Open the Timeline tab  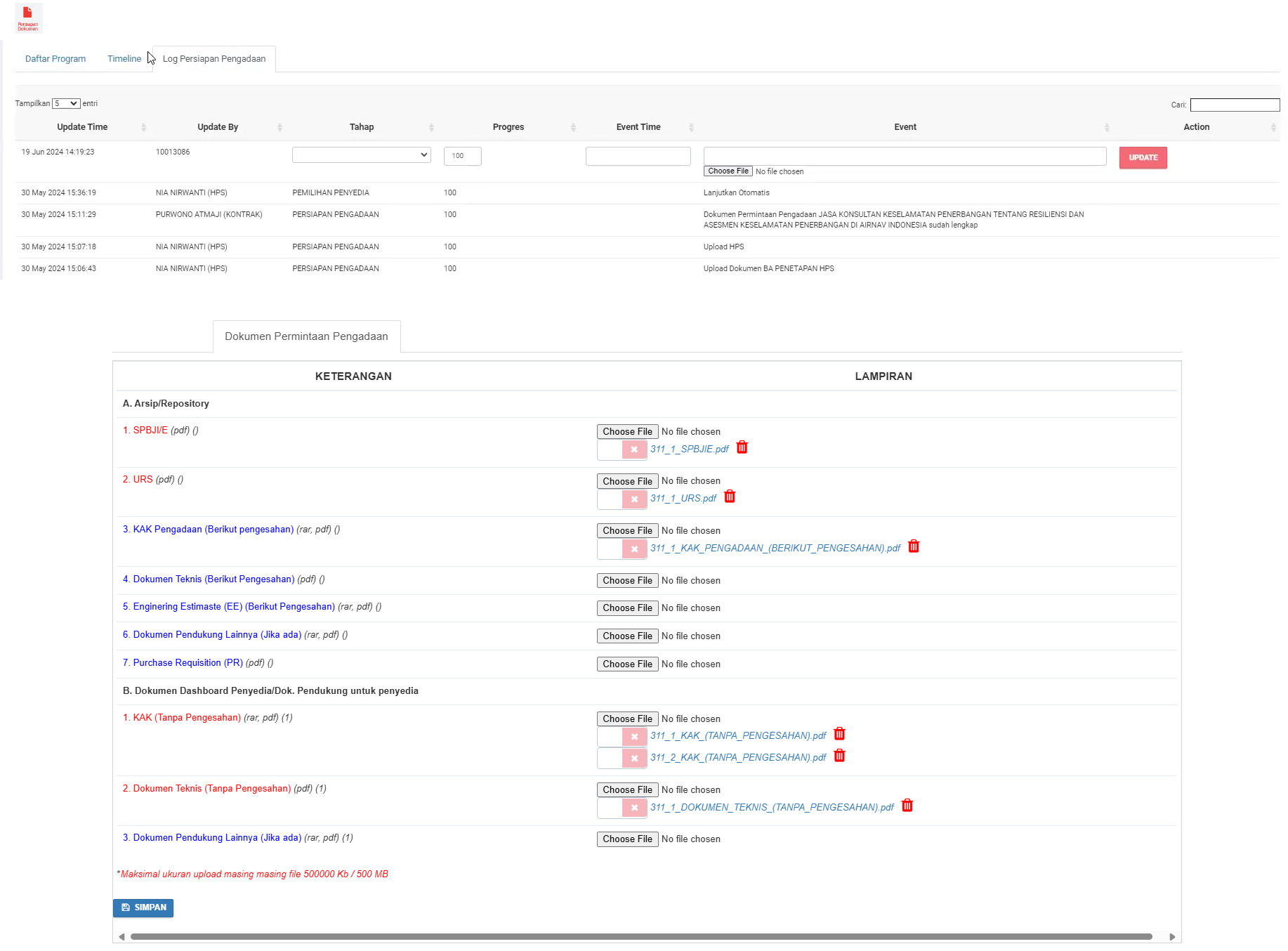click(124, 59)
